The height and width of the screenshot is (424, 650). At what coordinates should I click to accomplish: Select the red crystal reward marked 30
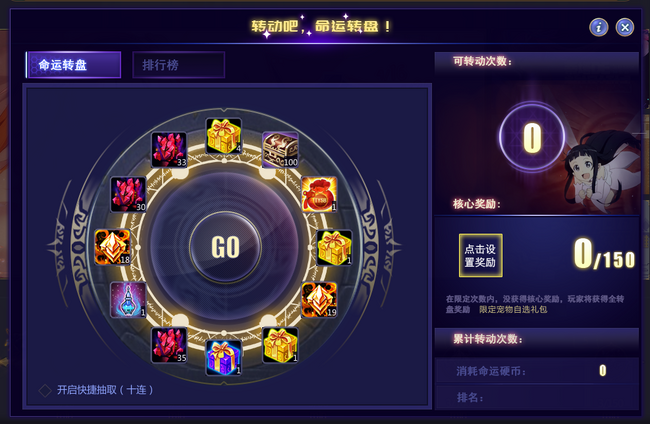(129, 194)
